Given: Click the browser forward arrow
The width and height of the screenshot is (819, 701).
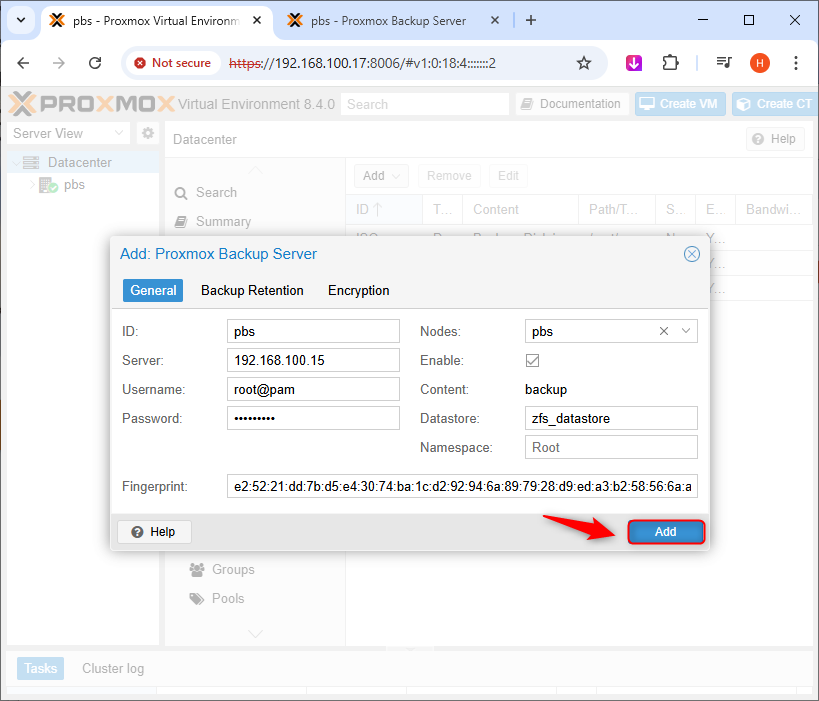Looking at the screenshot, I should 59,63.
